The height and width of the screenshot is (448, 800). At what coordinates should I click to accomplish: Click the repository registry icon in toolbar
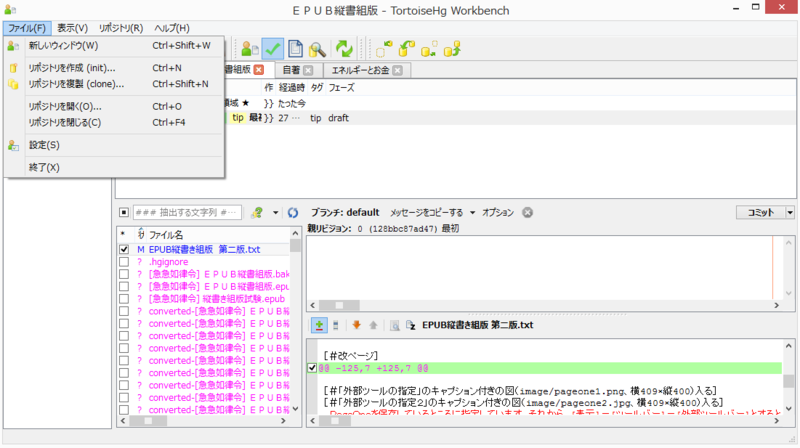point(249,49)
